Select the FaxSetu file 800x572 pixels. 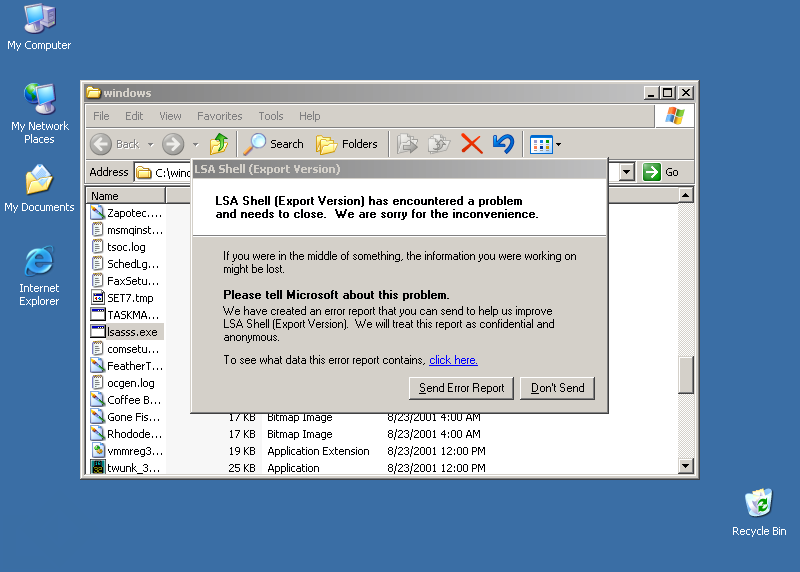click(x=126, y=281)
